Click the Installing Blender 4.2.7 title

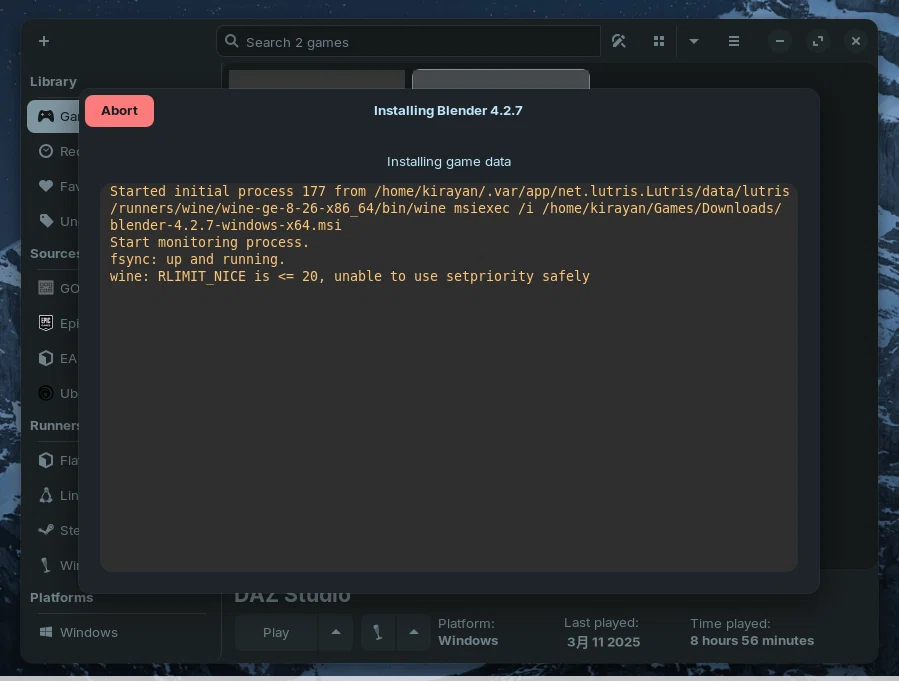coord(448,111)
